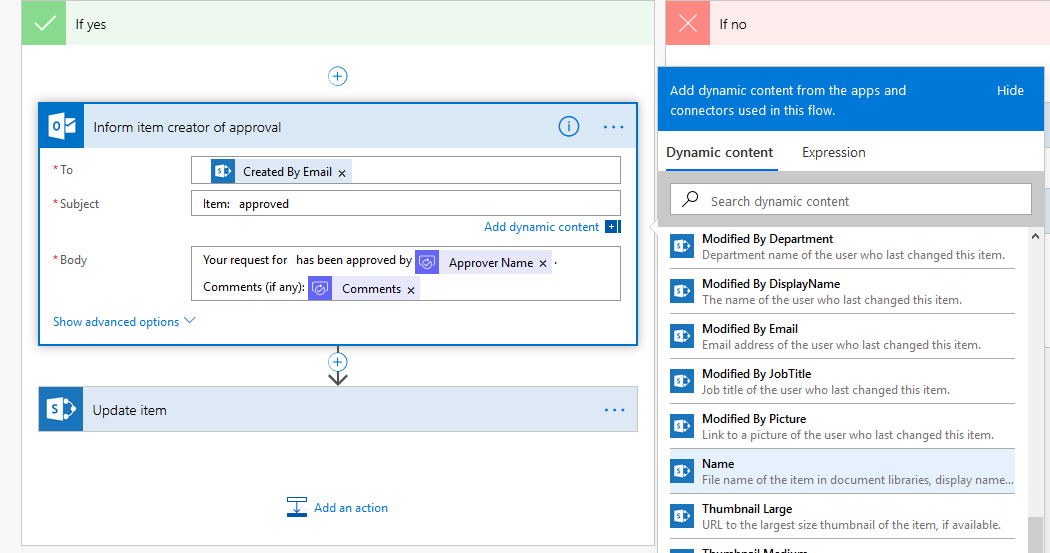1050x553 pixels.
Task: Open ellipsis menu of Inform item creator action
Action: click(x=613, y=127)
